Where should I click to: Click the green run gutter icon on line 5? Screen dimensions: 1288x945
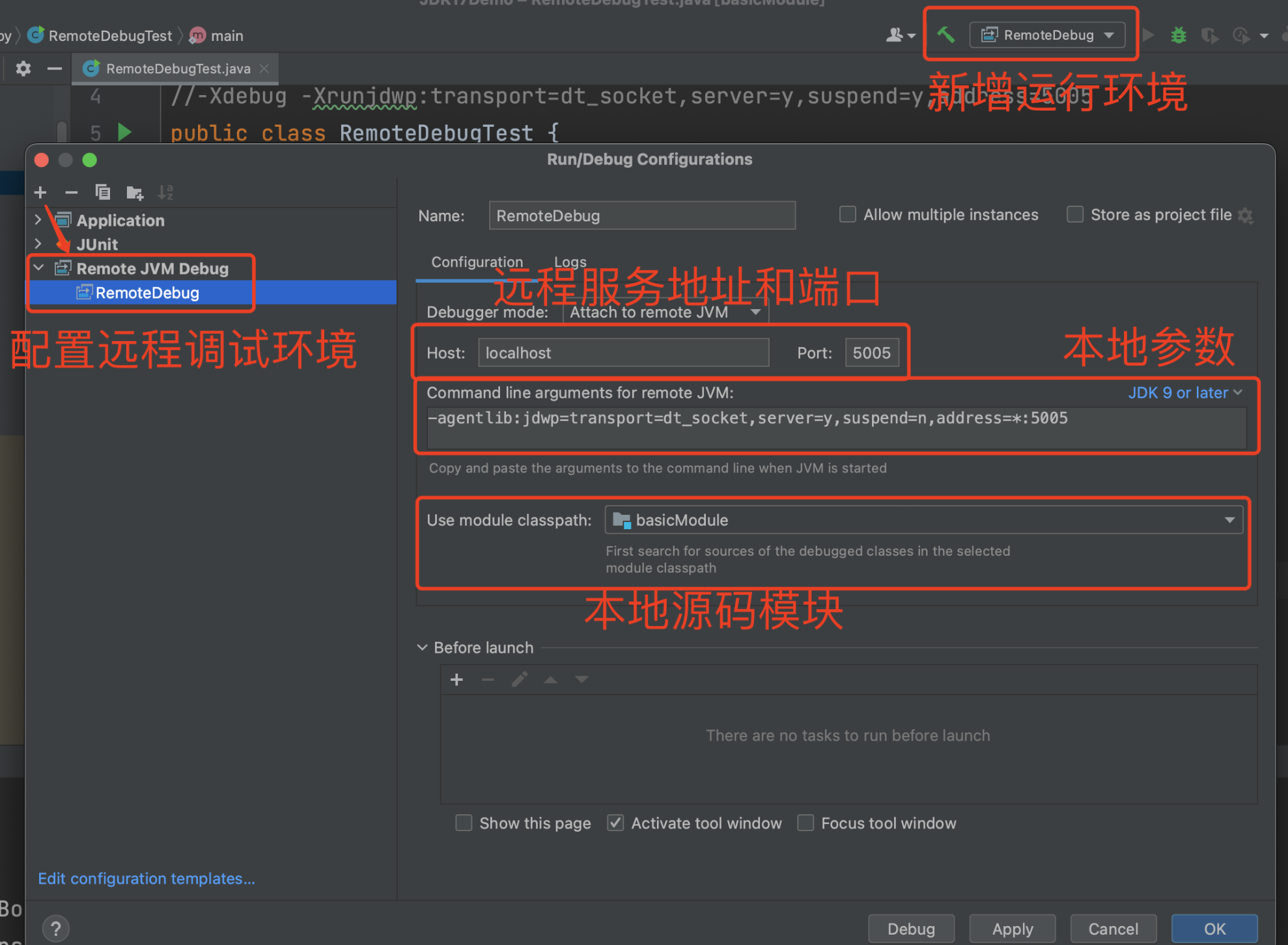[124, 132]
